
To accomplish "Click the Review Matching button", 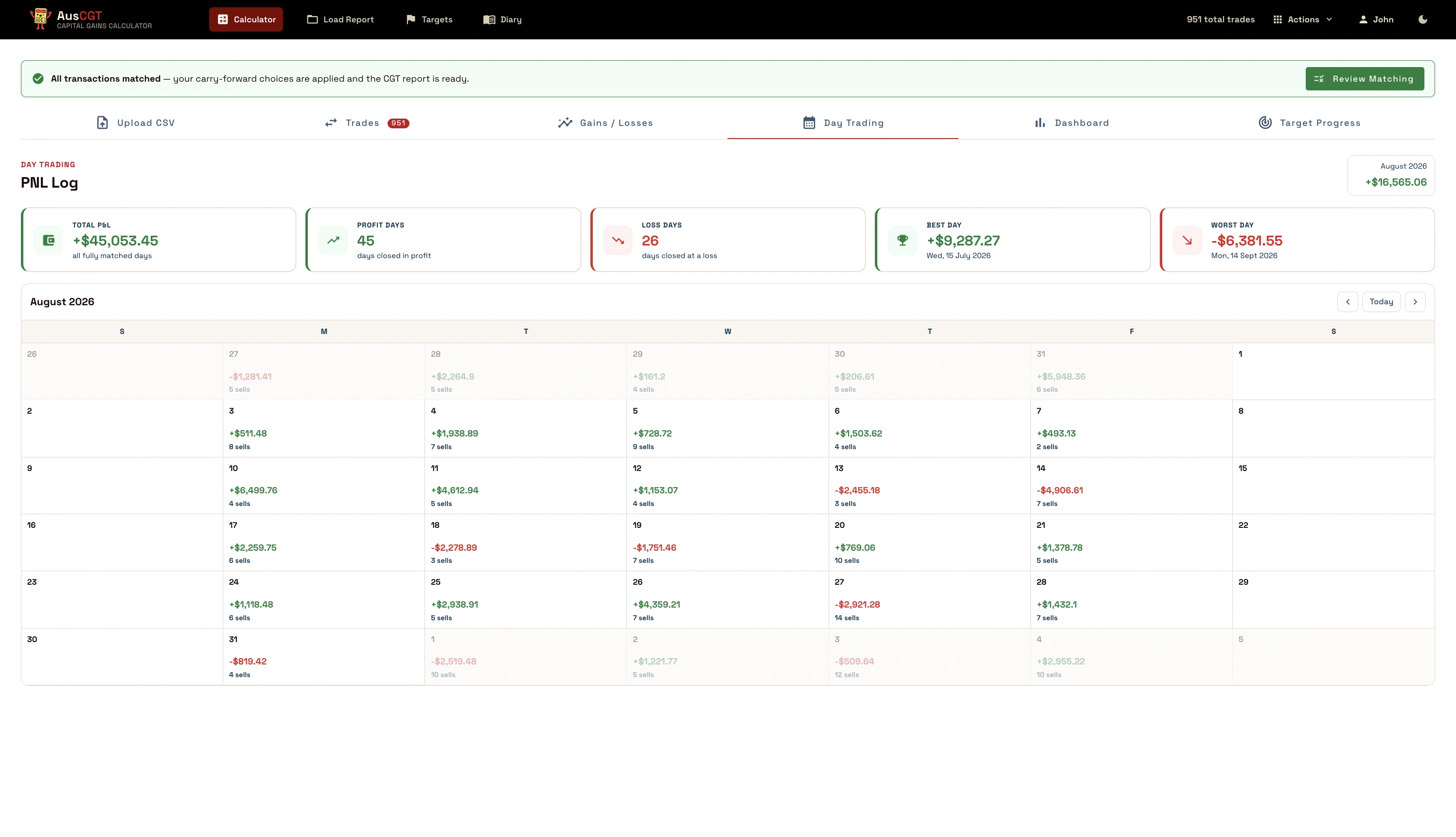I will tap(1365, 79).
